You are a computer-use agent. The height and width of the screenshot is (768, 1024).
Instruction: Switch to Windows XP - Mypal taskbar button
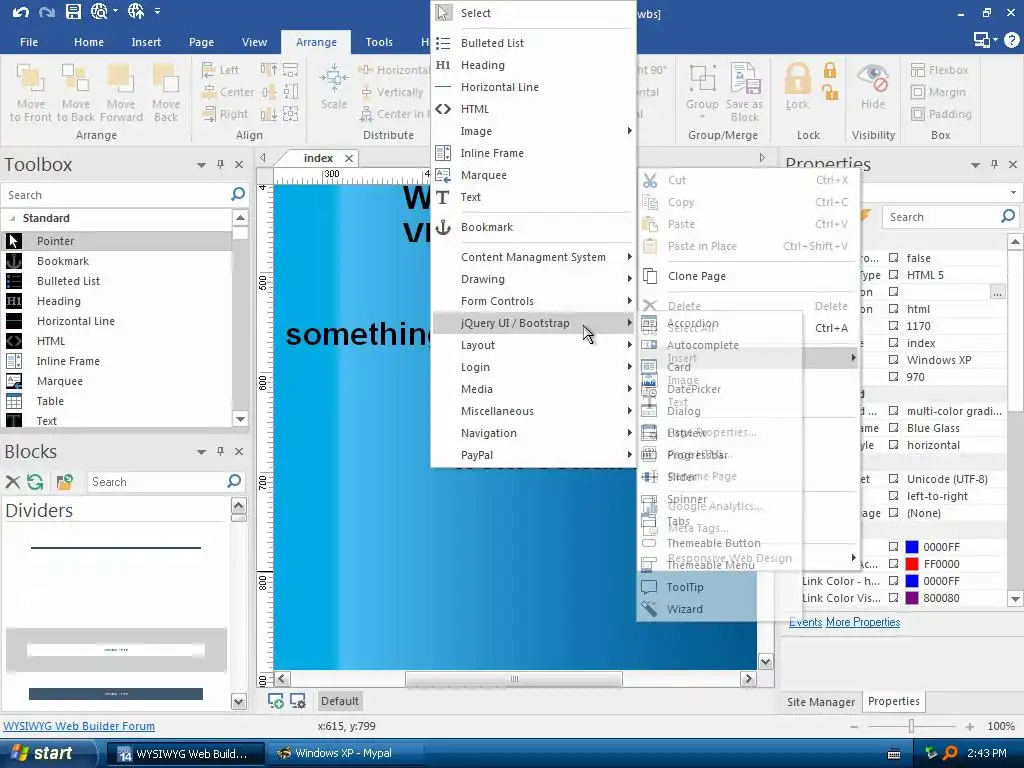pos(345,753)
